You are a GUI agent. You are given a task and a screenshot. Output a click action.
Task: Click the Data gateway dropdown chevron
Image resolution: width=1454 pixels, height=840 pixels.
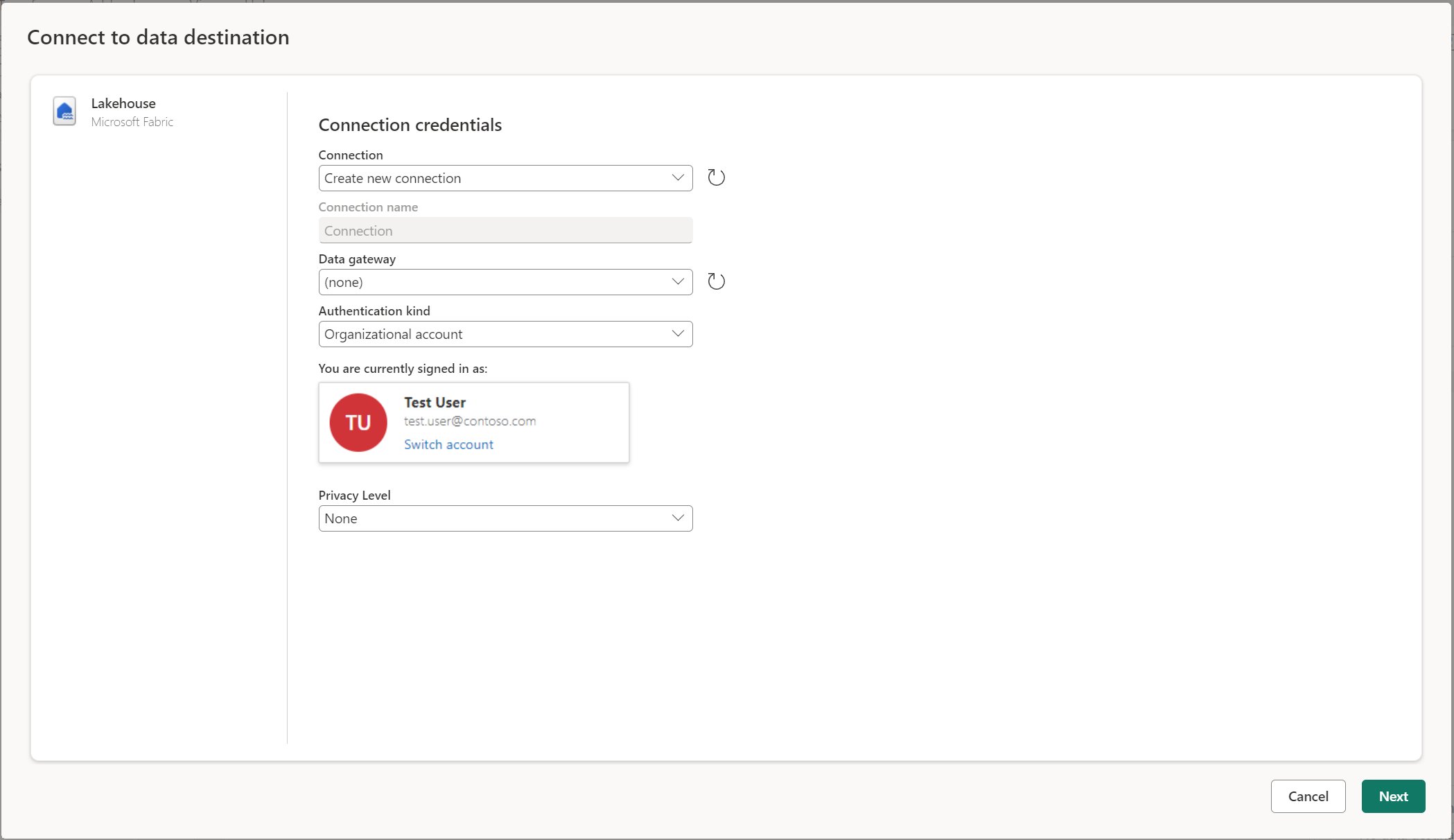tap(678, 282)
